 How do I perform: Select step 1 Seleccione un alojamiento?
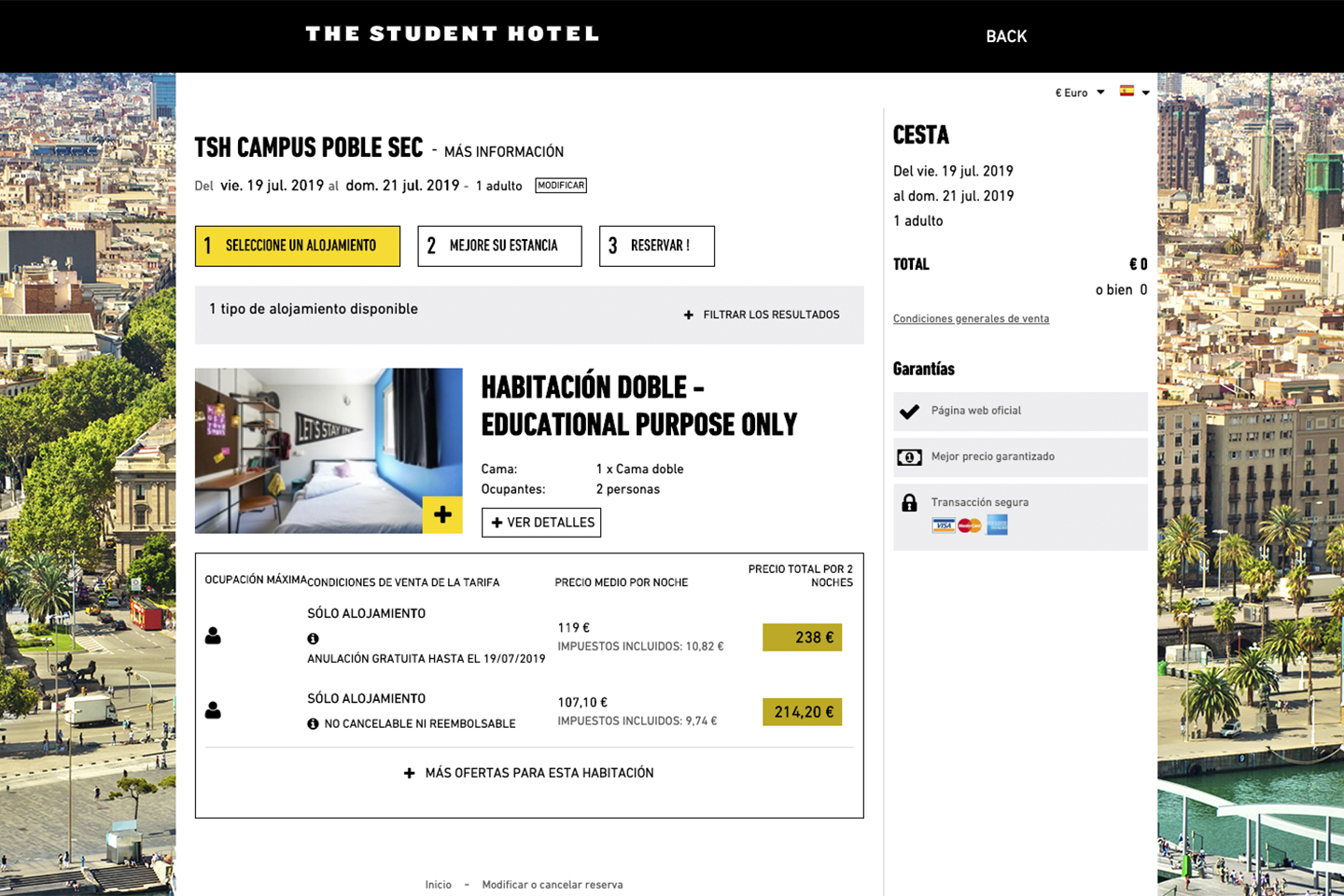(x=297, y=246)
